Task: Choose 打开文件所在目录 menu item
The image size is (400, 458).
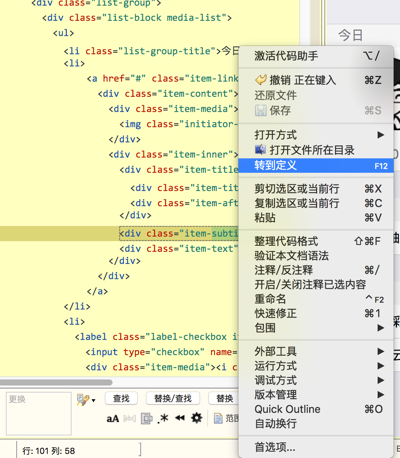Action: tap(316, 150)
